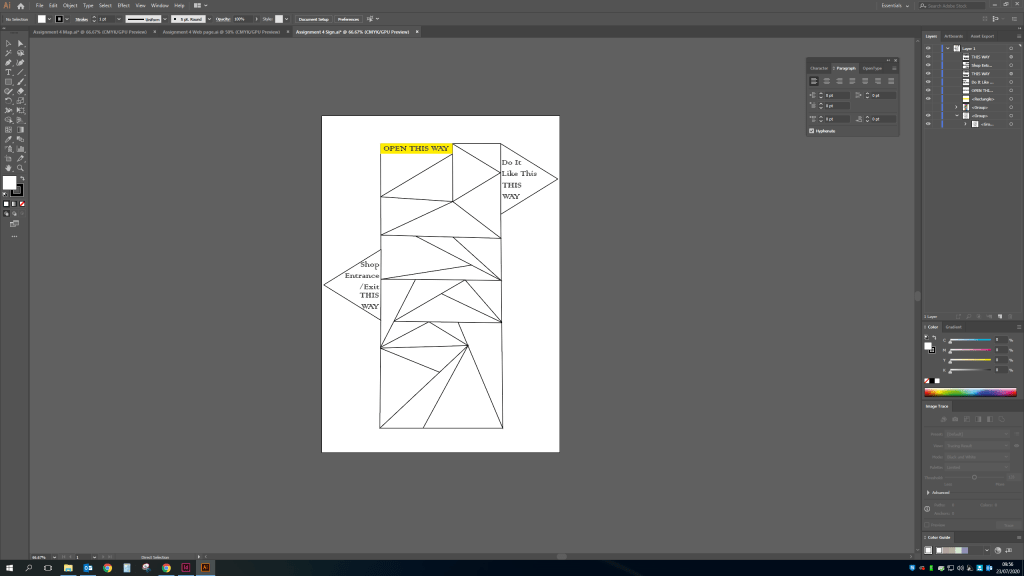
Task: Click the align left paragraph icon
Action: [x=814, y=80]
